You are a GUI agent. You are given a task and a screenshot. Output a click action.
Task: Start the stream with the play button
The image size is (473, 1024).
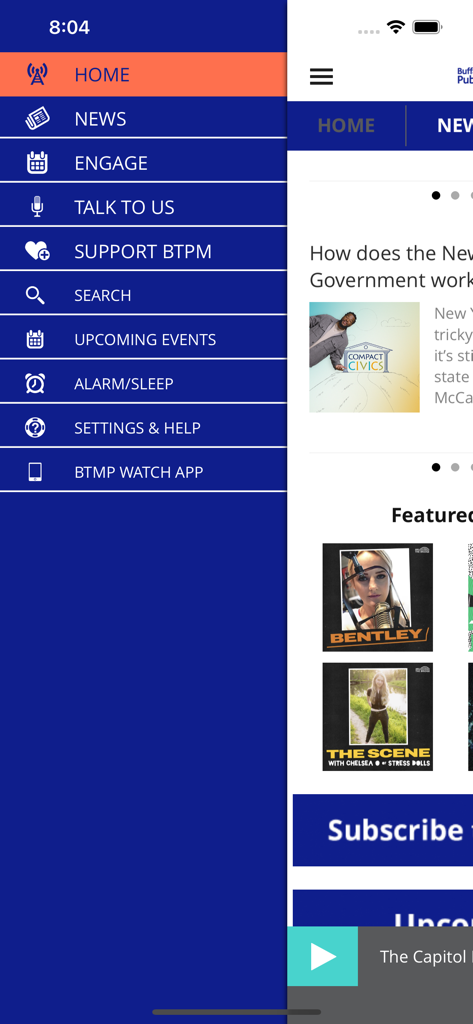323,956
